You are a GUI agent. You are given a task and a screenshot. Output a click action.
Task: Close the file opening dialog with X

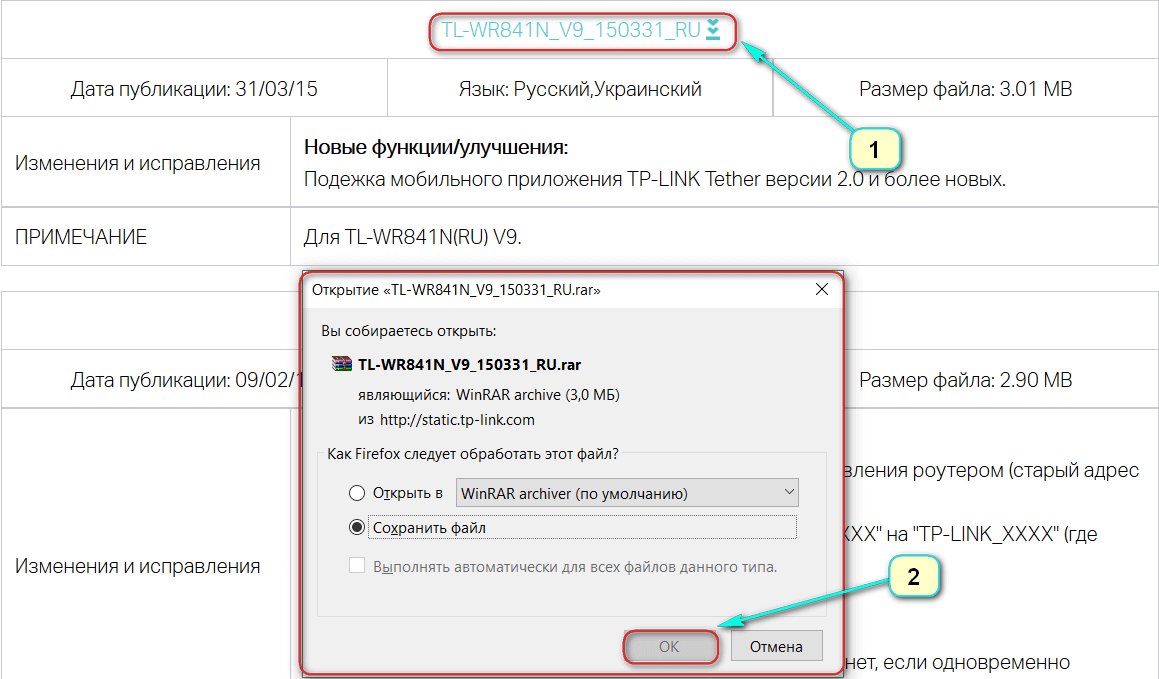pyautogui.click(x=822, y=290)
